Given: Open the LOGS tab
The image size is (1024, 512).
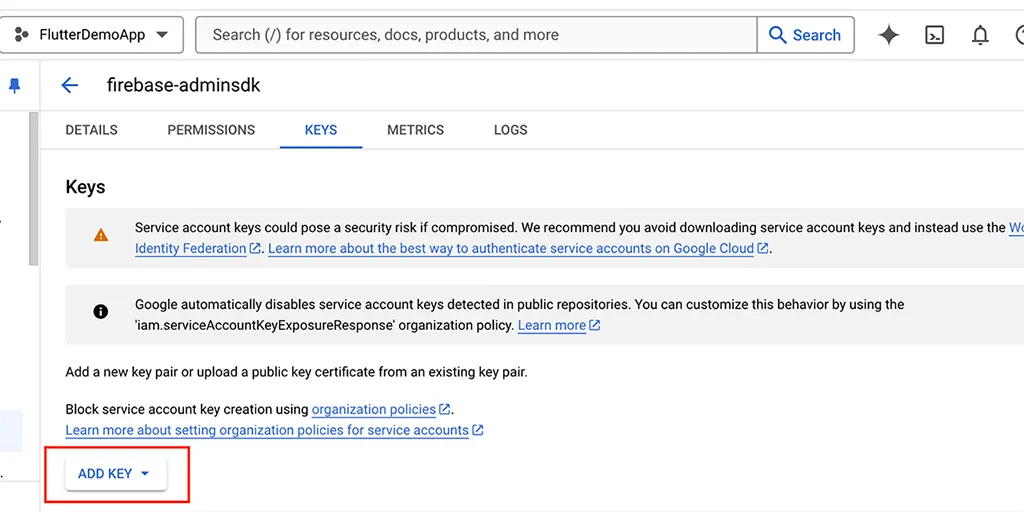Looking at the screenshot, I should pyautogui.click(x=511, y=130).
